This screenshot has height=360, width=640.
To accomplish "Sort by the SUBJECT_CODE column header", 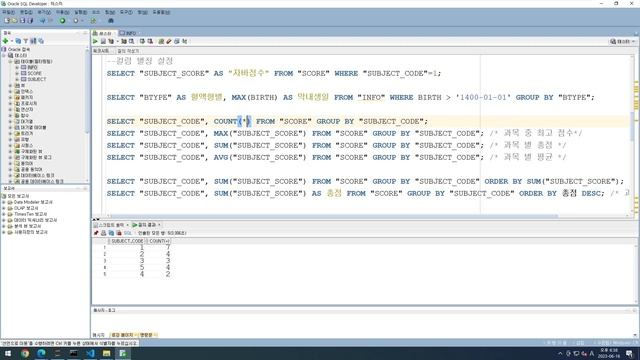I will (x=127, y=241).
